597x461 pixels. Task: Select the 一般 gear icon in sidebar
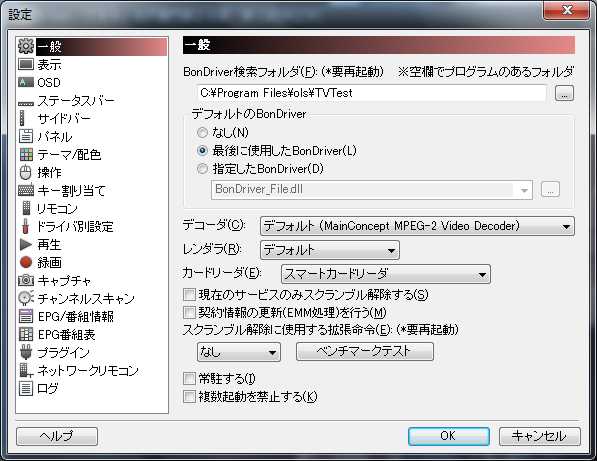pos(26,46)
